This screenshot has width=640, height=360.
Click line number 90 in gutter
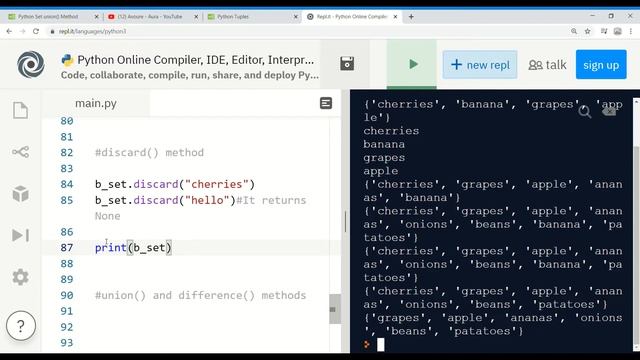[x=67, y=296]
